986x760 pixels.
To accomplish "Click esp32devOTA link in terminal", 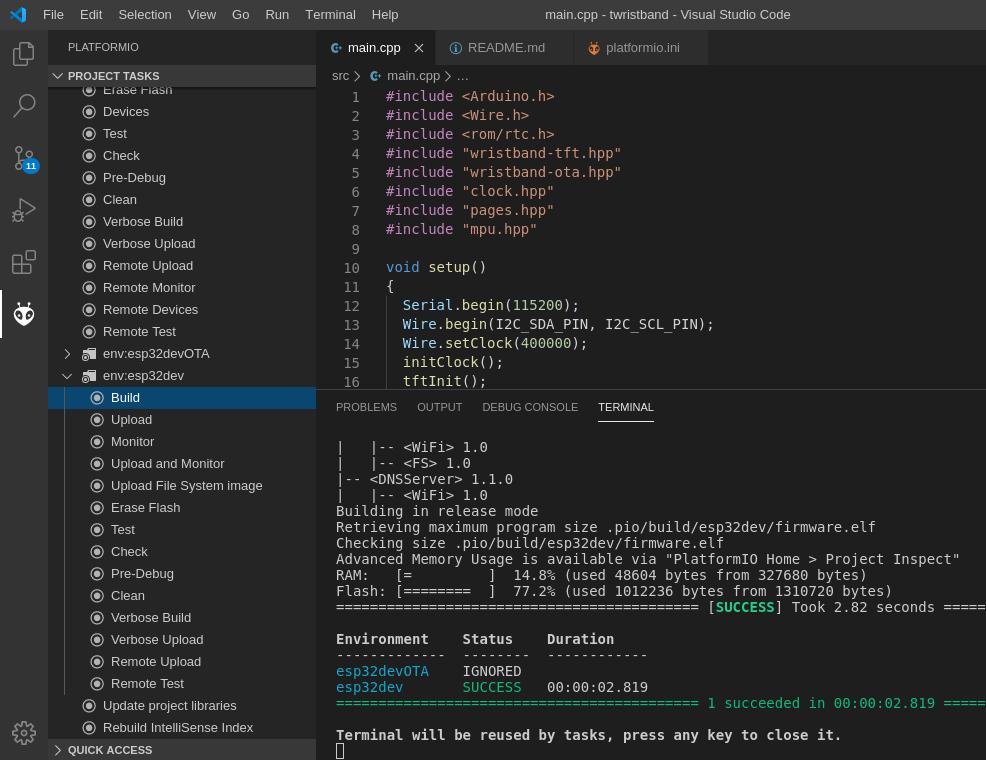I will pos(382,671).
